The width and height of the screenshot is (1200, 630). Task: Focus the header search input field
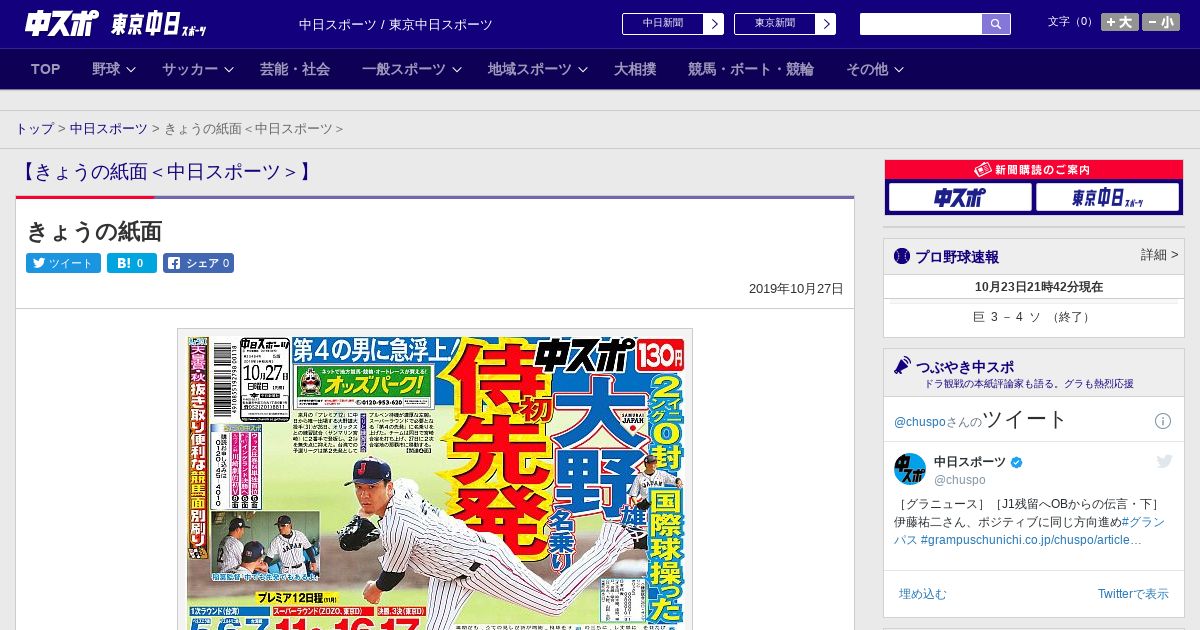click(921, 24)
